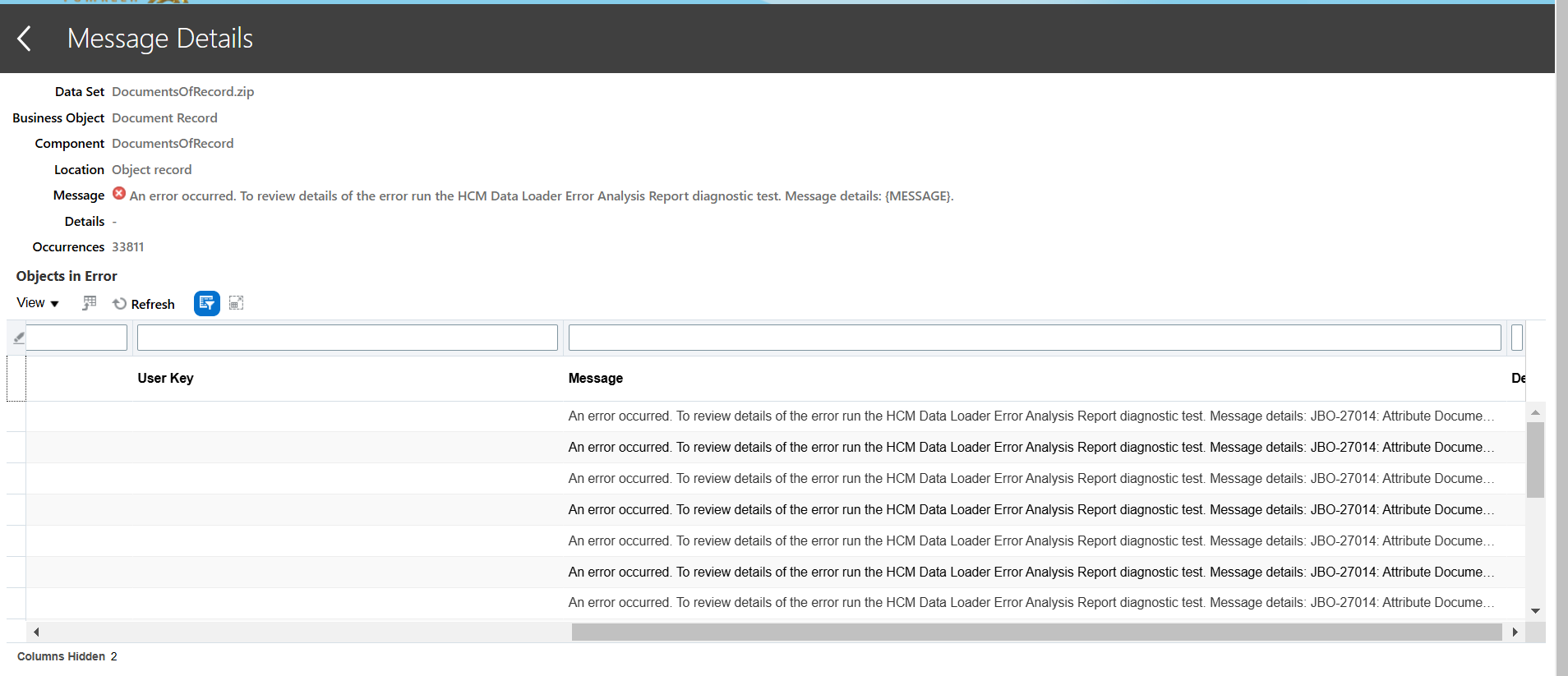Click the Message Details page title

tap(160, 39)
